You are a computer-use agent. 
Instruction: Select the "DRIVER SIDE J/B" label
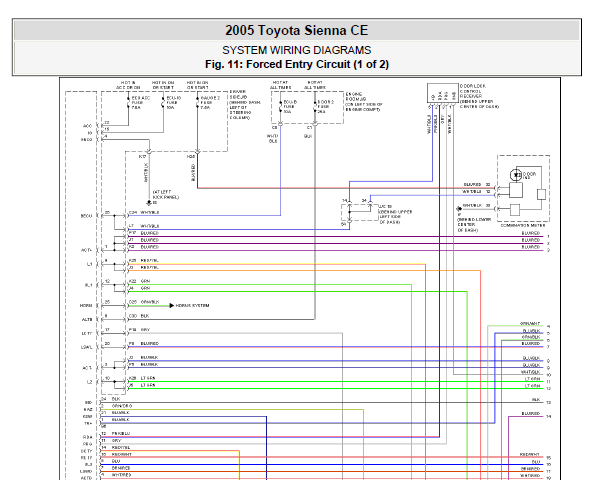pyautogui.click(x=238, y=94)
